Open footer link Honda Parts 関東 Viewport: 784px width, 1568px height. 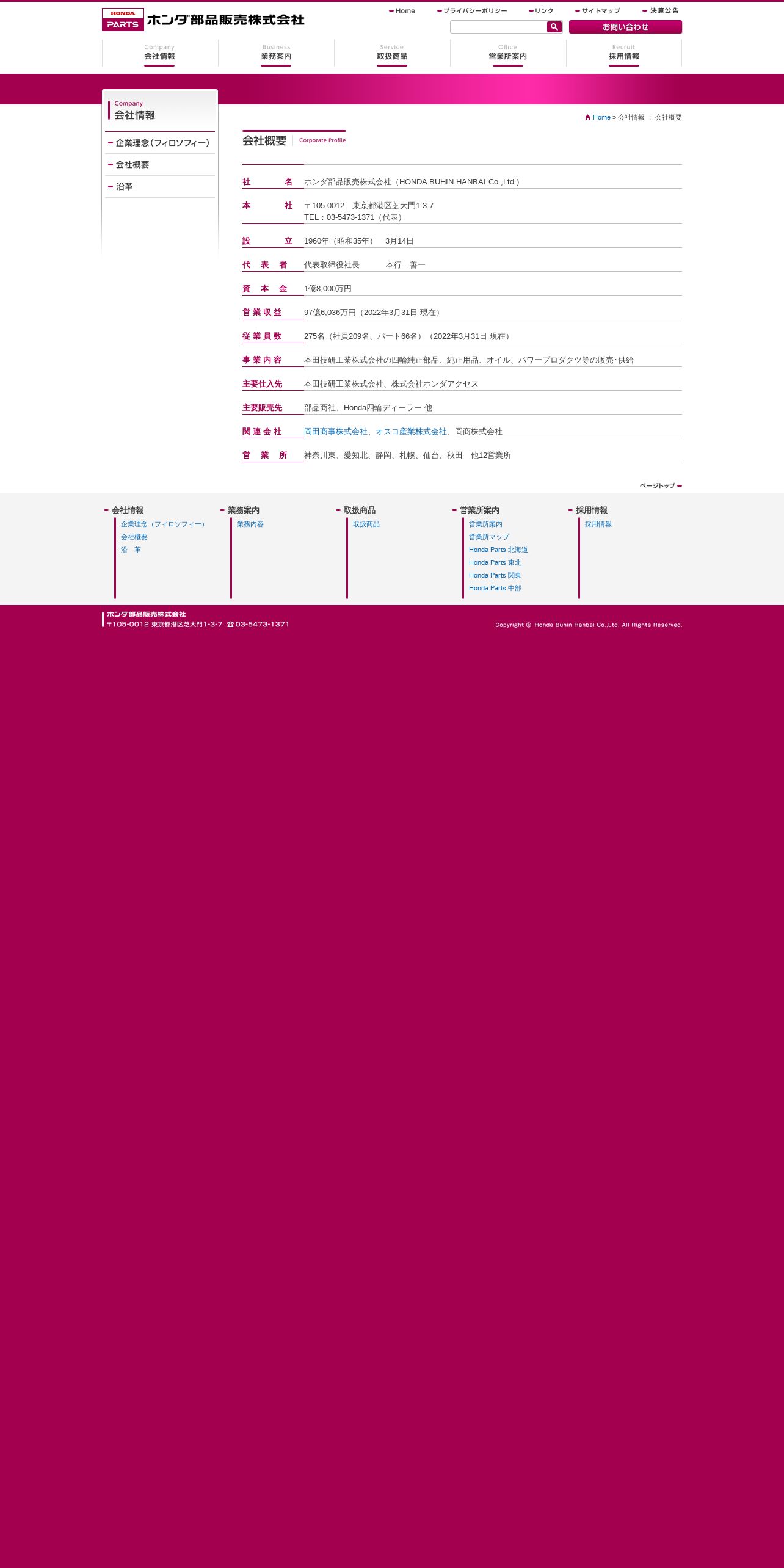[x=495, y=576]
